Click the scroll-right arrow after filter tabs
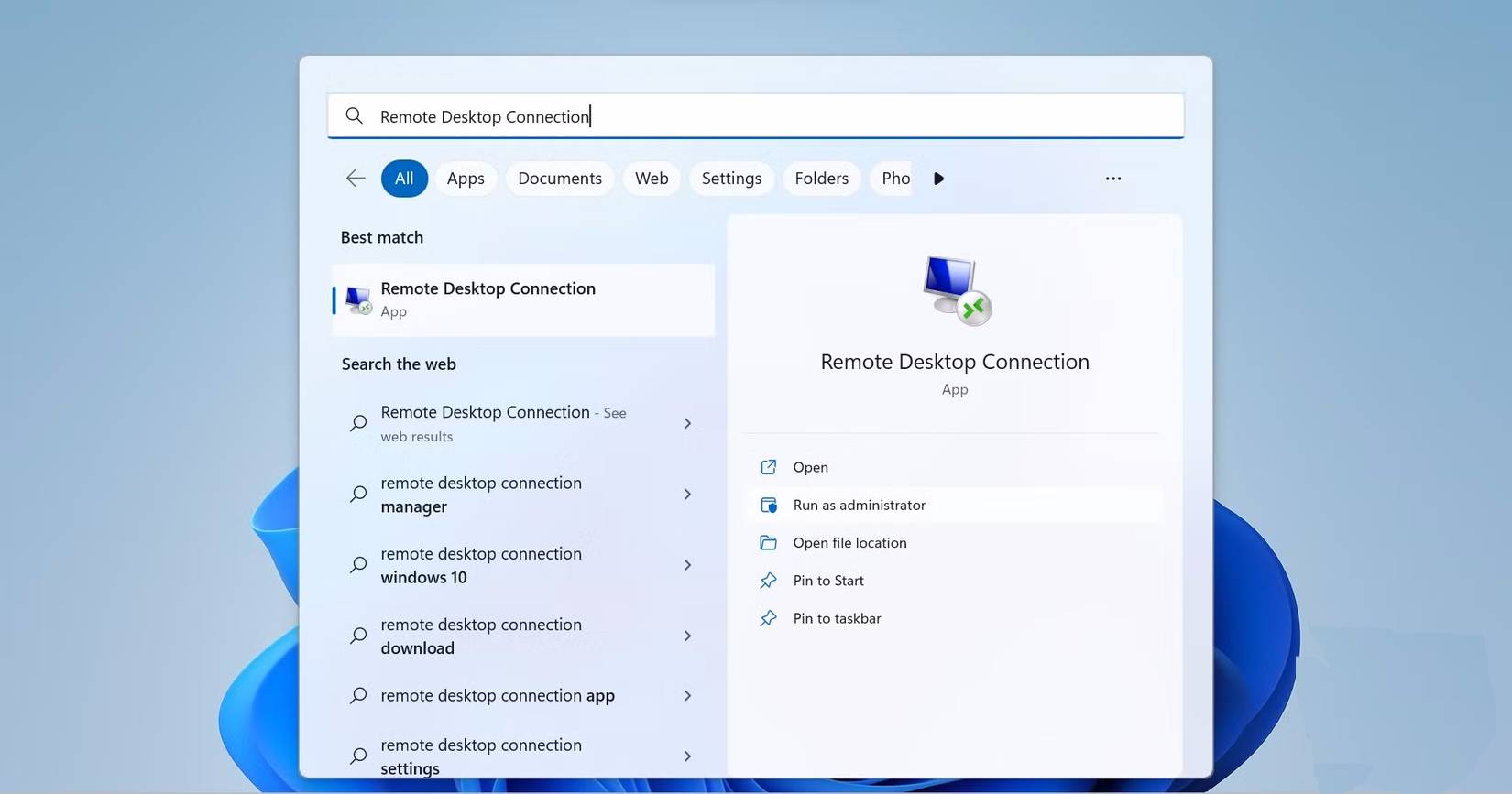The image size is (1512, 794). tap(938, 179)
